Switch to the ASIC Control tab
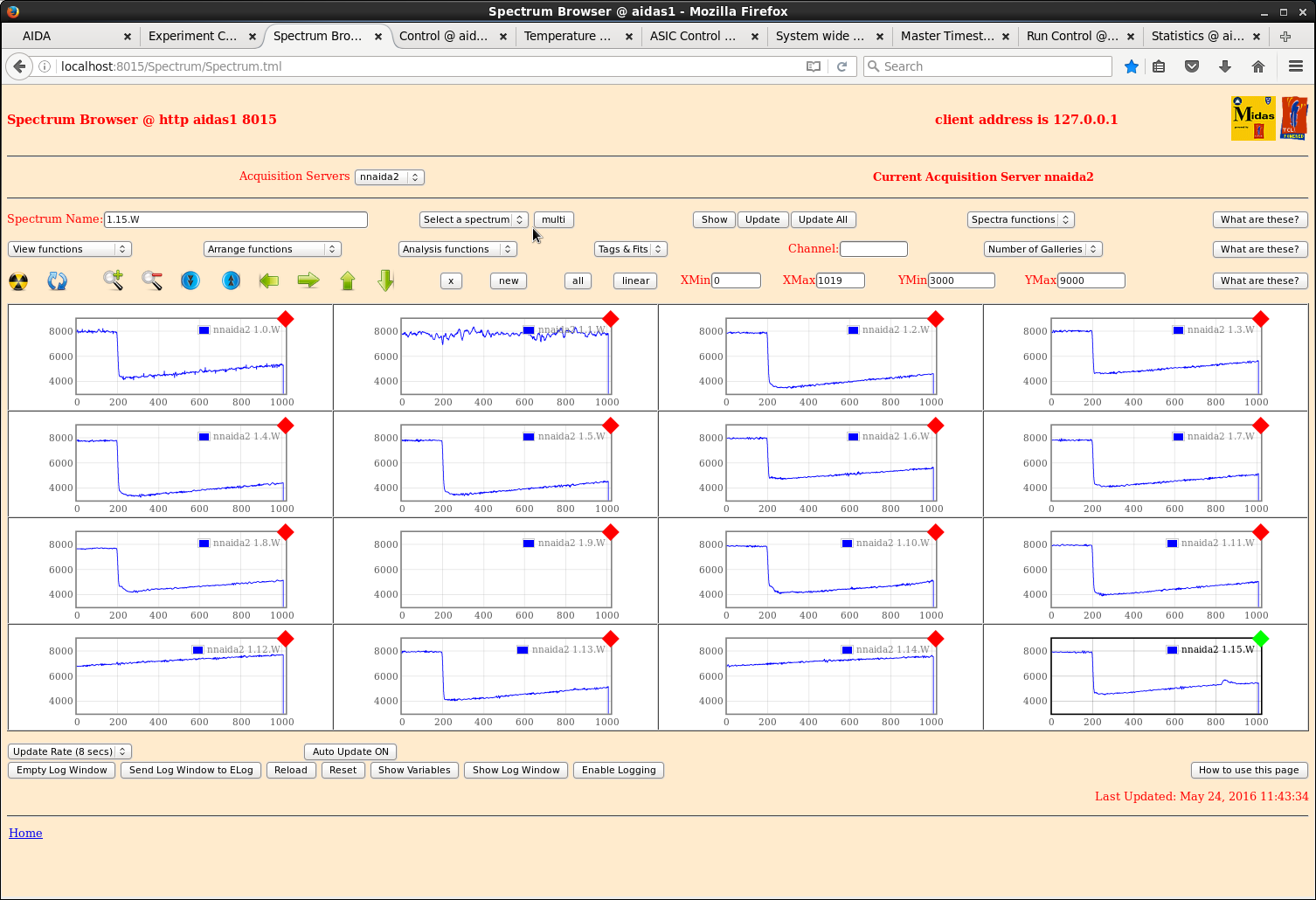Screen dimensions: 1316x900 703,36
